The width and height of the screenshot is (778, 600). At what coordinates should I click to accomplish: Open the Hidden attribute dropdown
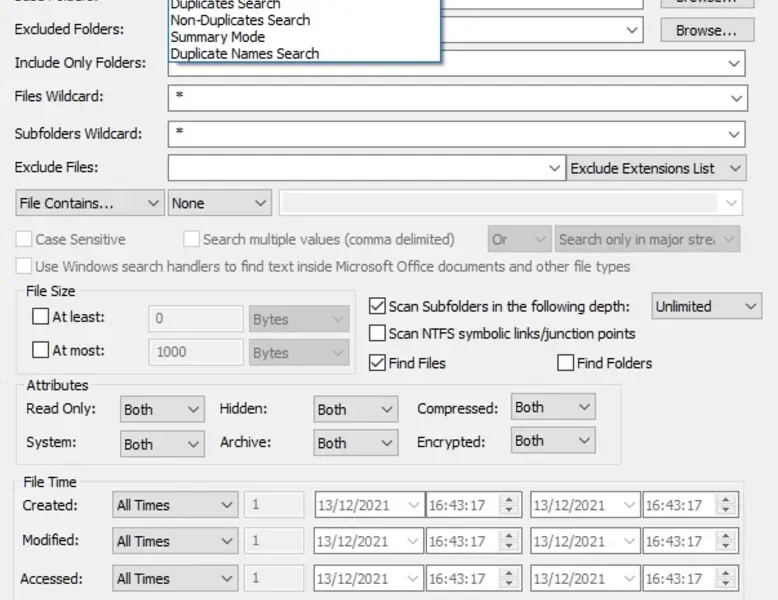coord(356,409)
